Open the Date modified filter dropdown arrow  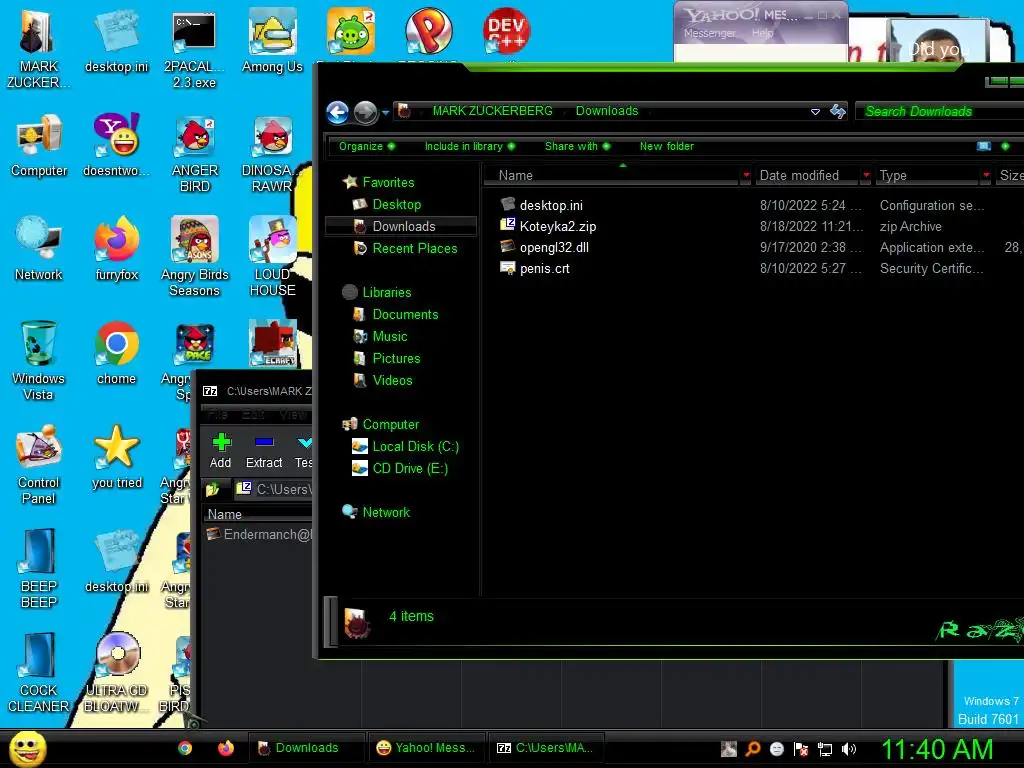[866, 175]
